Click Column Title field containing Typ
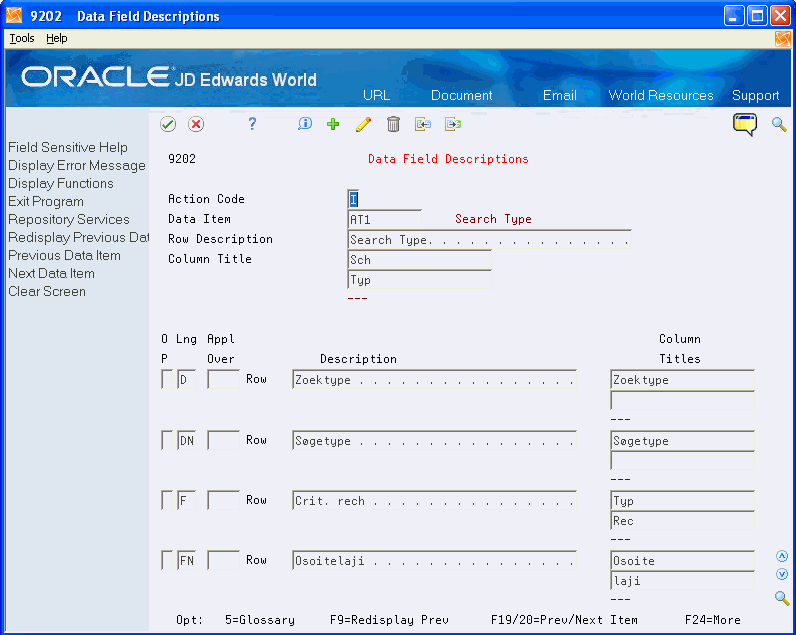Viewport: 796px width, 635px height. pos(419,280)
